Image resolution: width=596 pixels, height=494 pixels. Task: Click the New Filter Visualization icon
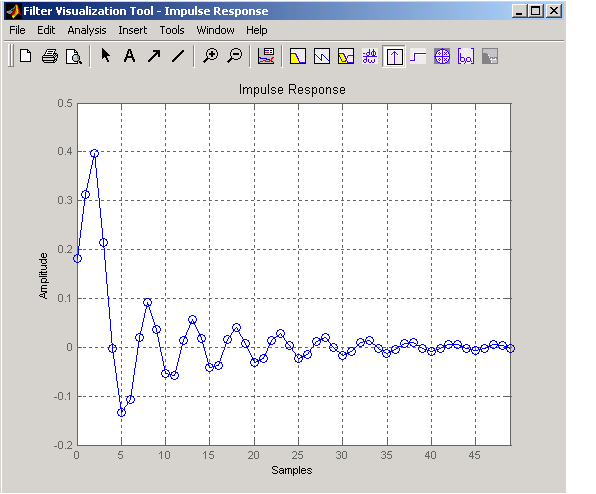point(25,56)
